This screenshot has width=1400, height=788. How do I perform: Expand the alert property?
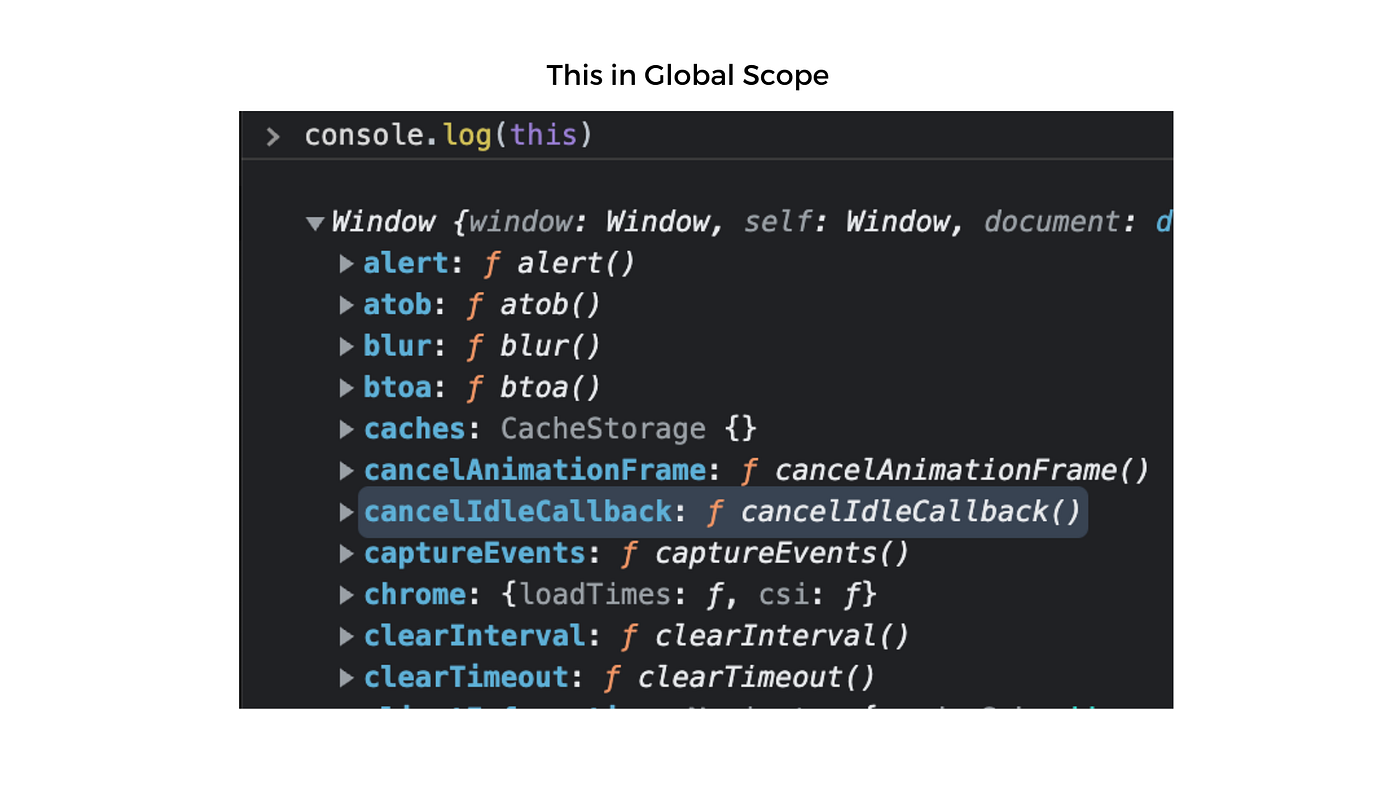tap(346, 262)
